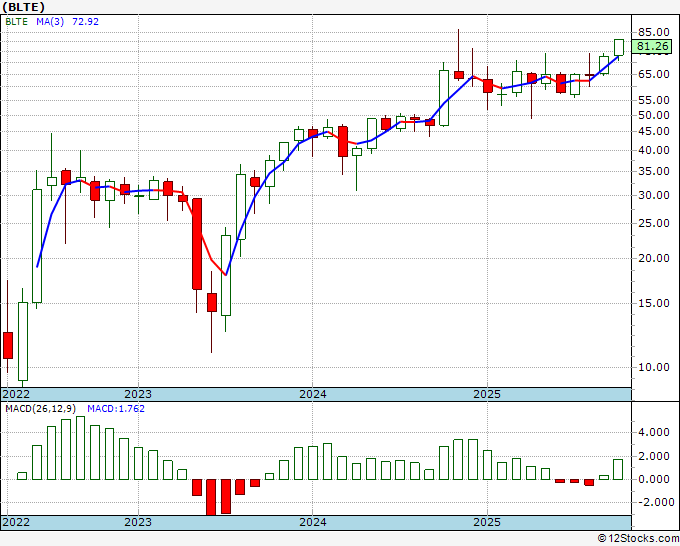The image size is (680, 546).
Task: Click 2024 on the MACD timeline
Action: tap(313, 522)
